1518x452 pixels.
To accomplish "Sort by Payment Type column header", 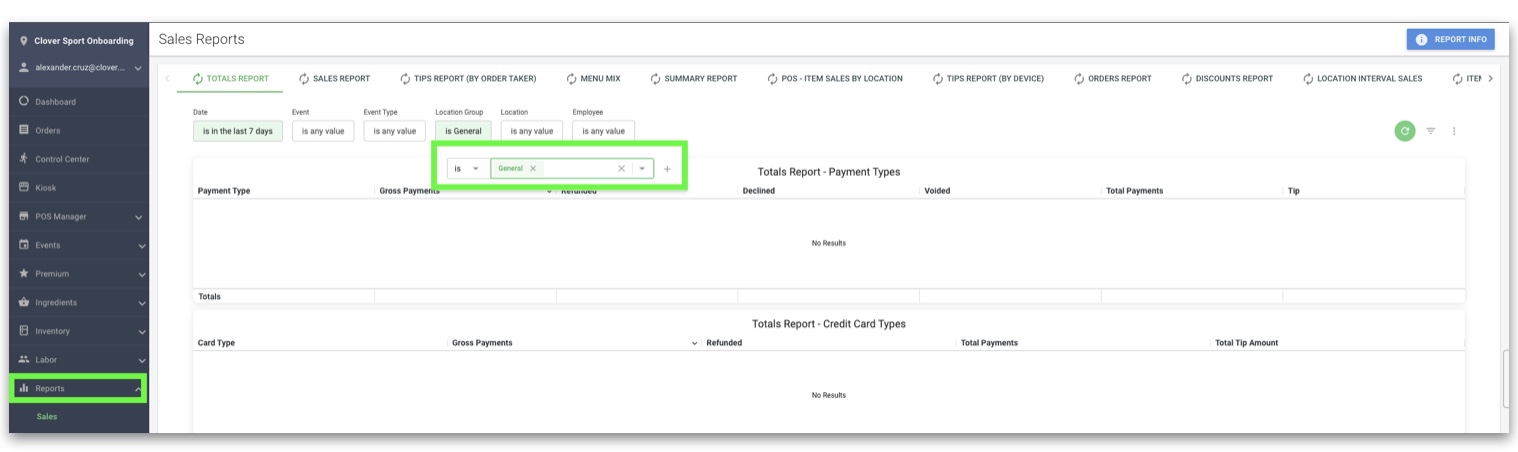I will point(224,191).
